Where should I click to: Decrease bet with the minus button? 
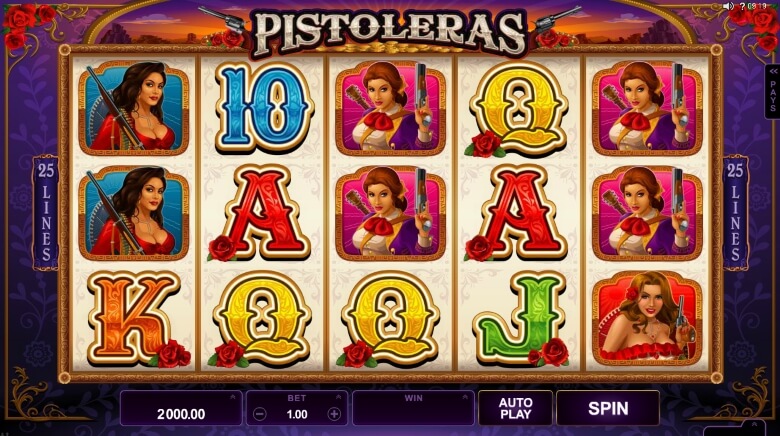(260, 414)
